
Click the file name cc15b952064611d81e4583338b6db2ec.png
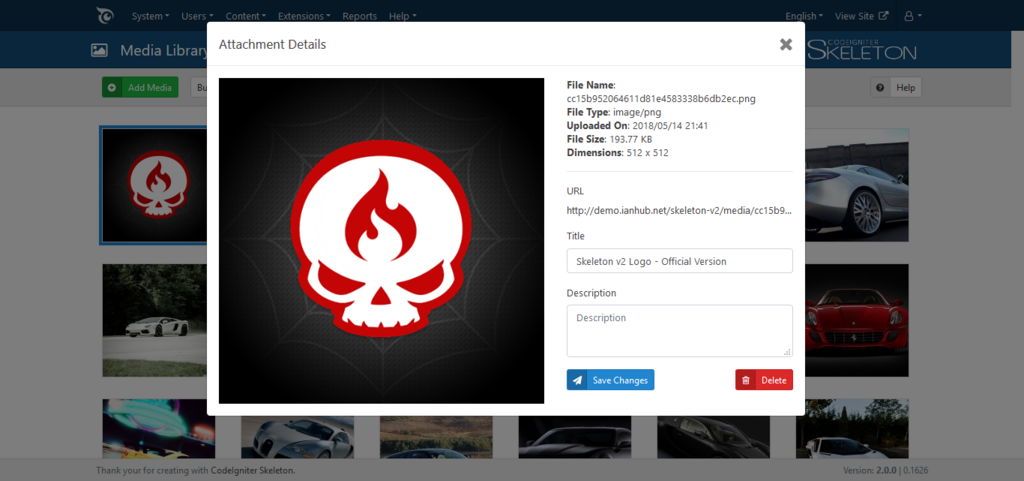661,99
